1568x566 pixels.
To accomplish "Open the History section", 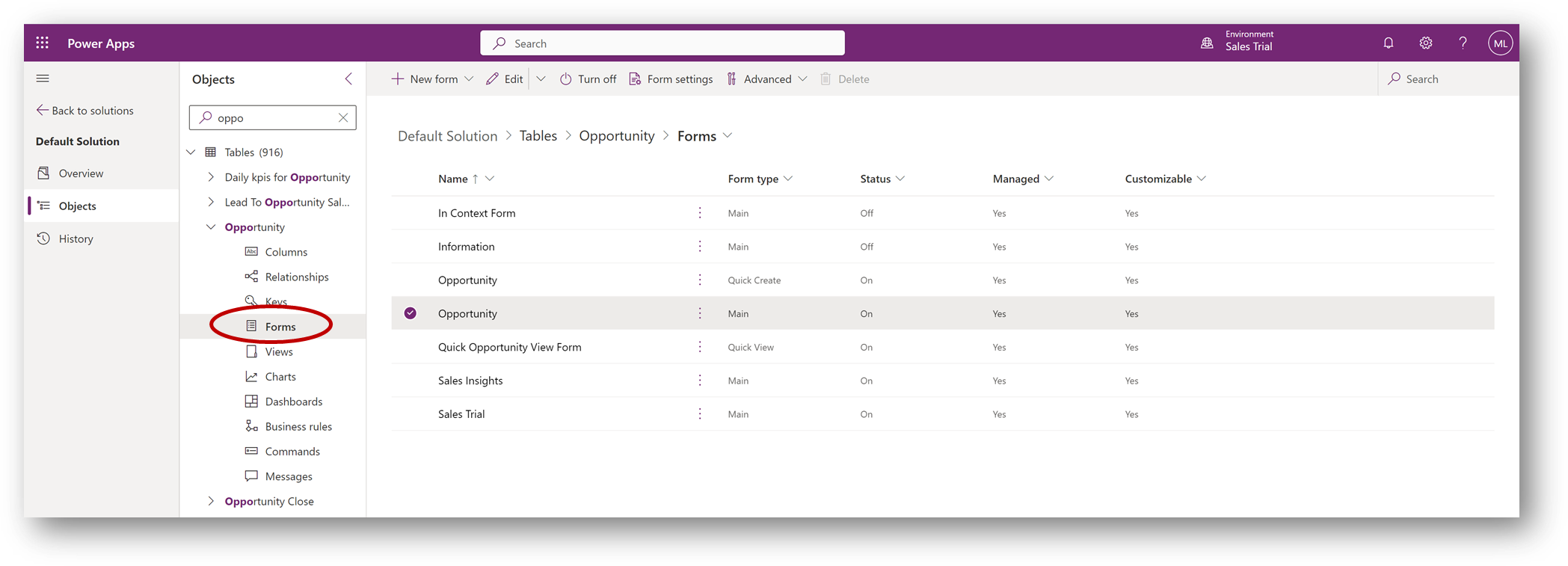I will pos(76,239).
